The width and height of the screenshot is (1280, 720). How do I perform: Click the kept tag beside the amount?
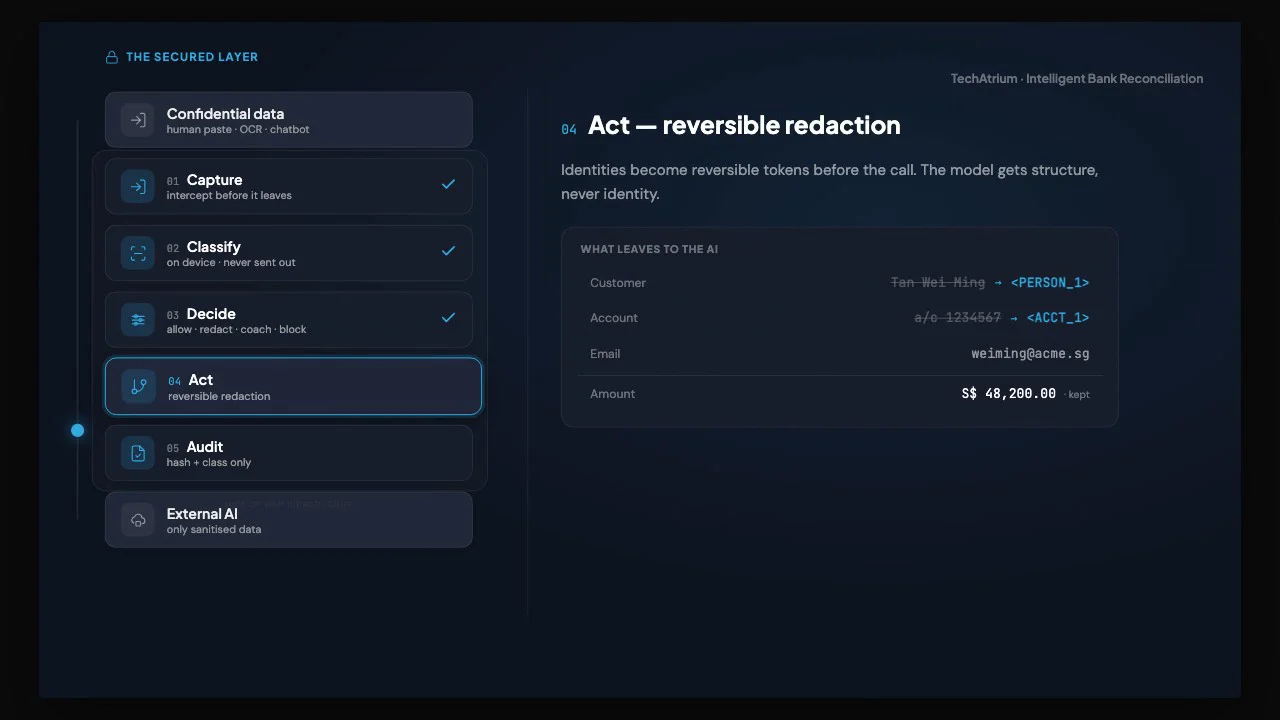coord(1079,395)
